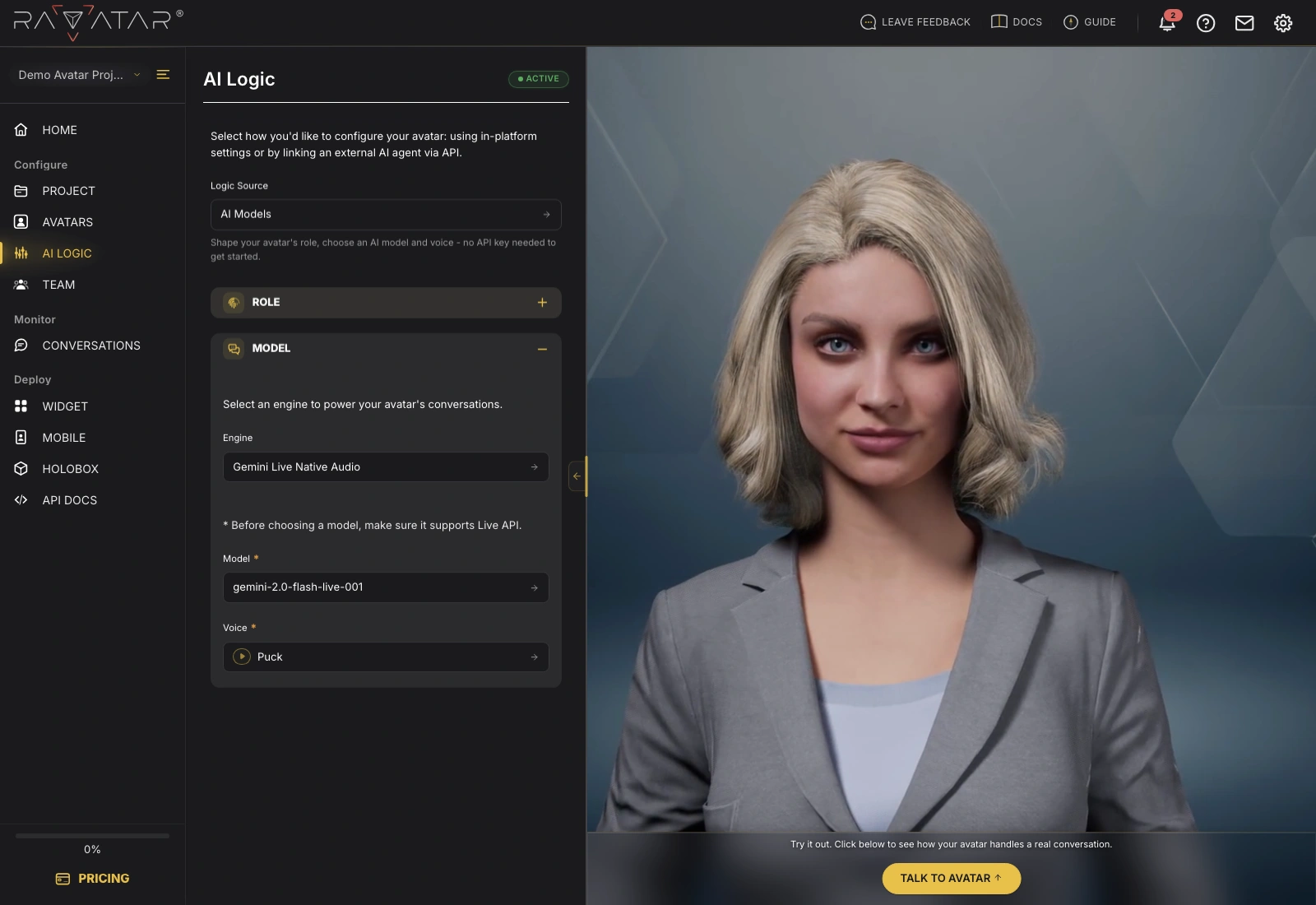Click the Conversations chat bubble icon

(21, 346)
